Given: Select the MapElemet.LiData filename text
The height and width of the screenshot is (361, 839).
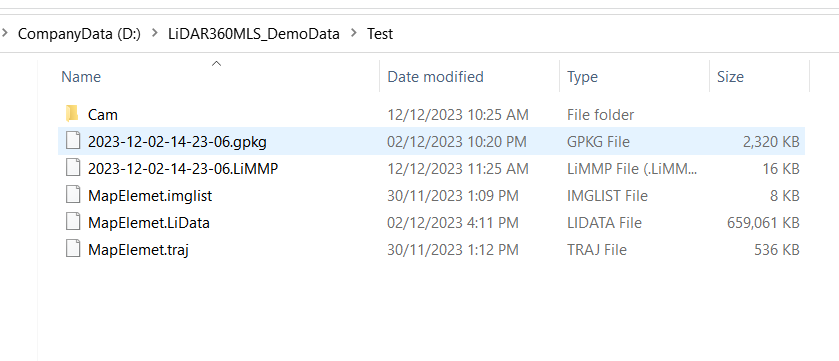Looking at the screenshot, I should (149, 223).
